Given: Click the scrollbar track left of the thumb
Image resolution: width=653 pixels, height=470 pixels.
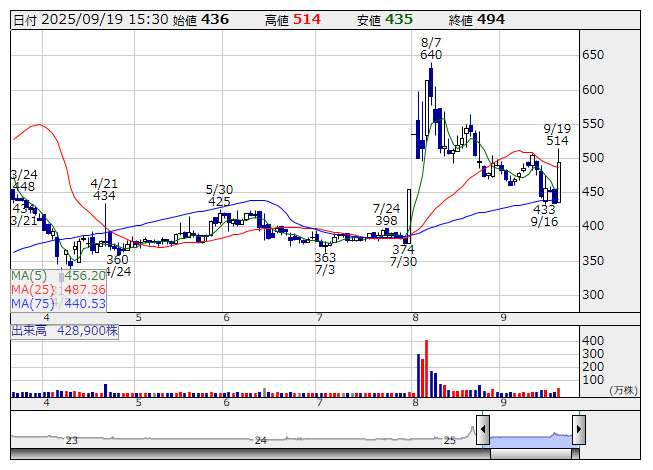Looking at the screenshot, I should 250,454.
